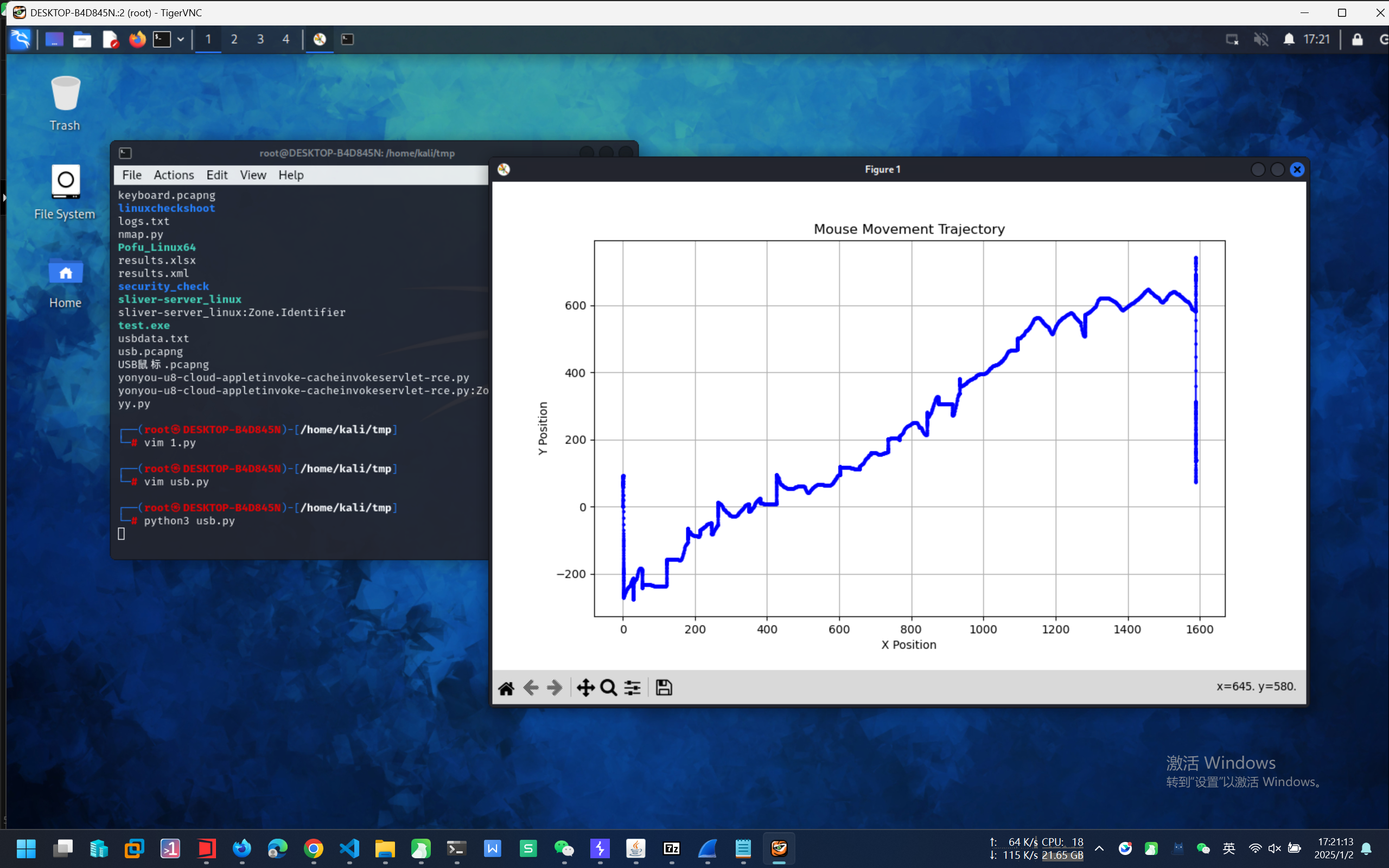Switch to workspace 2 in panel
1389x868 pixels.
pyautogui.click(x=234, y=40)
